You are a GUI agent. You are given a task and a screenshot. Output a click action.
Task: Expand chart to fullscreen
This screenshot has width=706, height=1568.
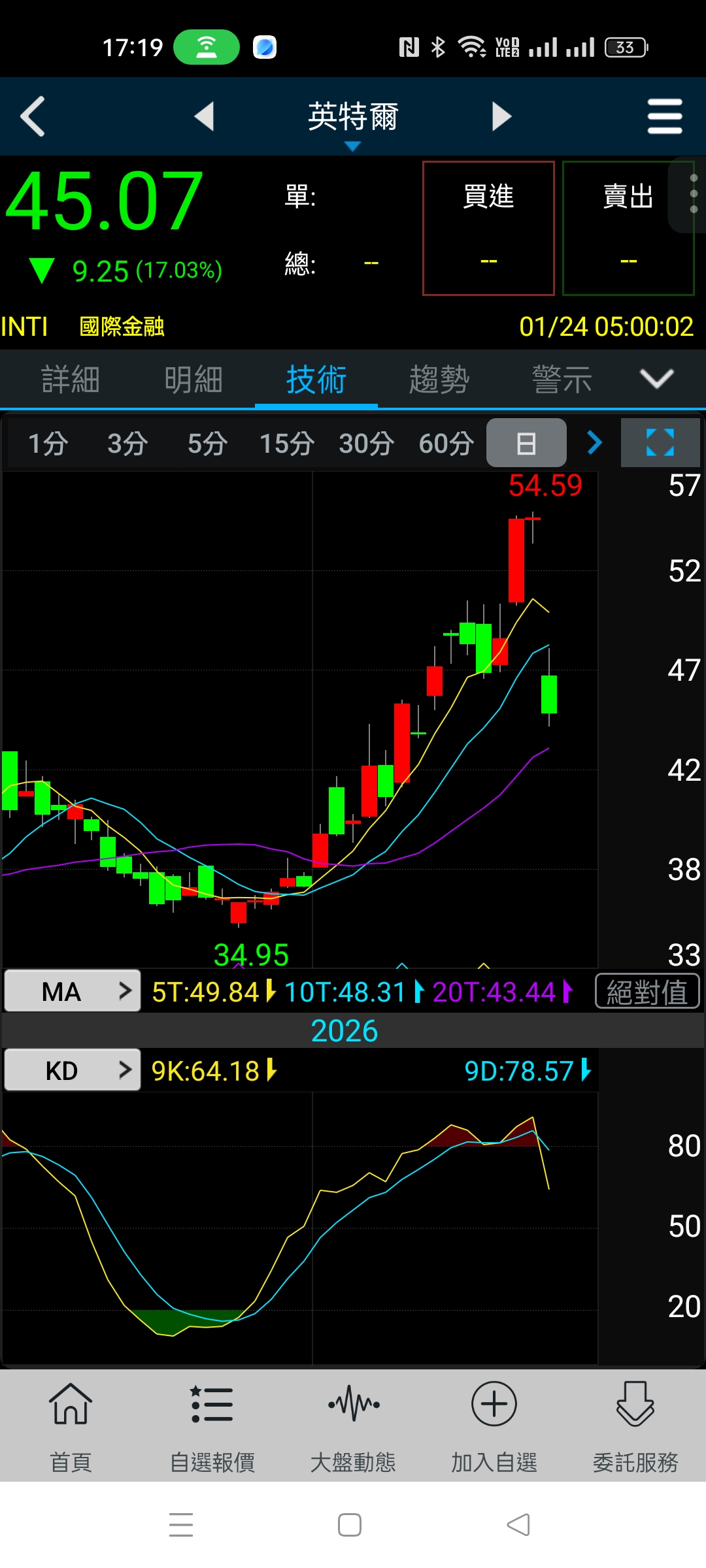[660, 443]
